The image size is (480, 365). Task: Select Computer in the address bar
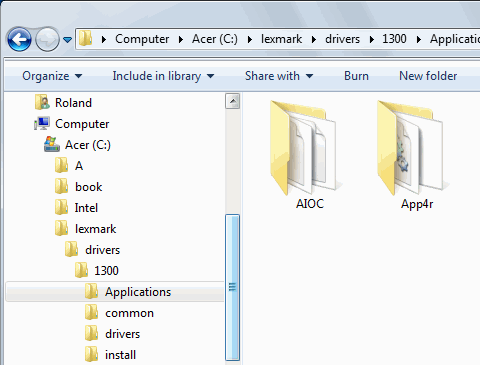tap(142, 39)
